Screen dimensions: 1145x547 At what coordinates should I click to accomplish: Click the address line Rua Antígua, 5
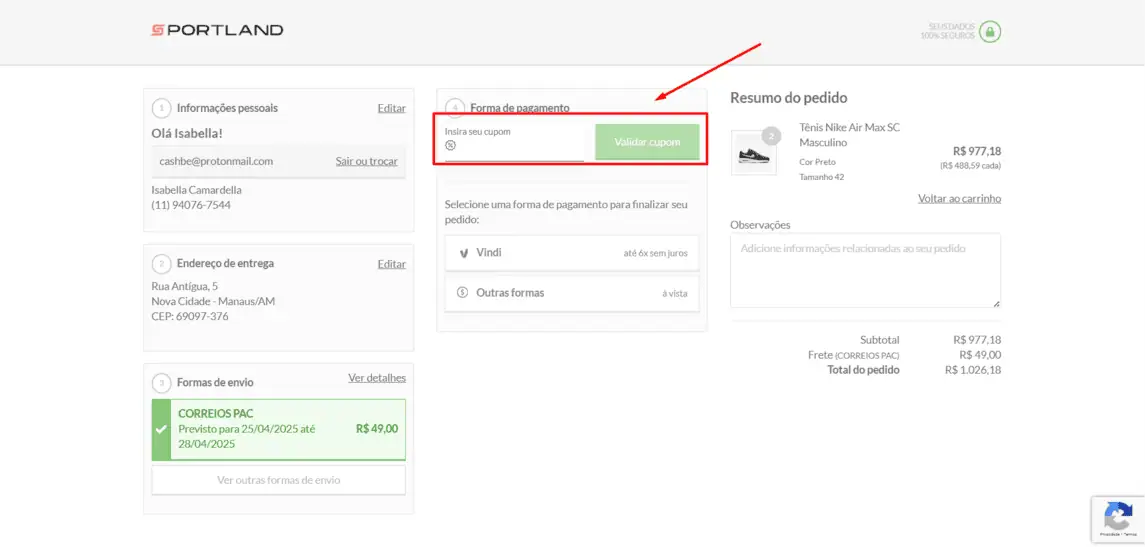(x=184, y=286)
